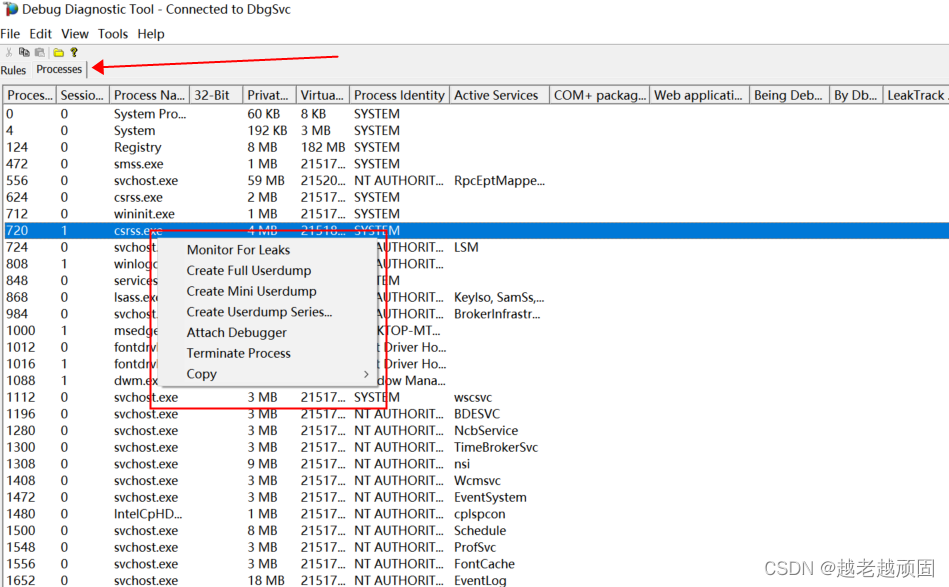Click the cplspcon service cell
Image resolution: width=949 pixels, height=587 pixels.
pos(479,514)
